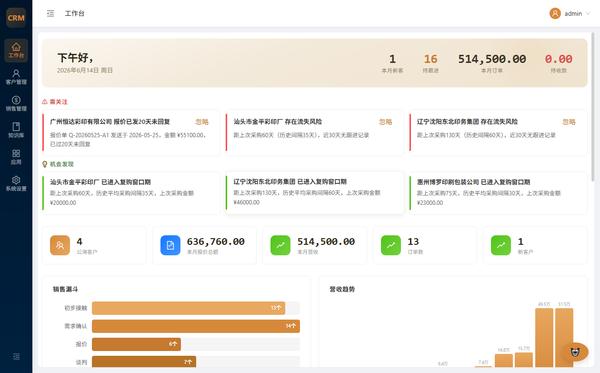Click the 报价 funnel bar showing 6个
Viewport: 600px width, 373px height.
click(136, 344)
